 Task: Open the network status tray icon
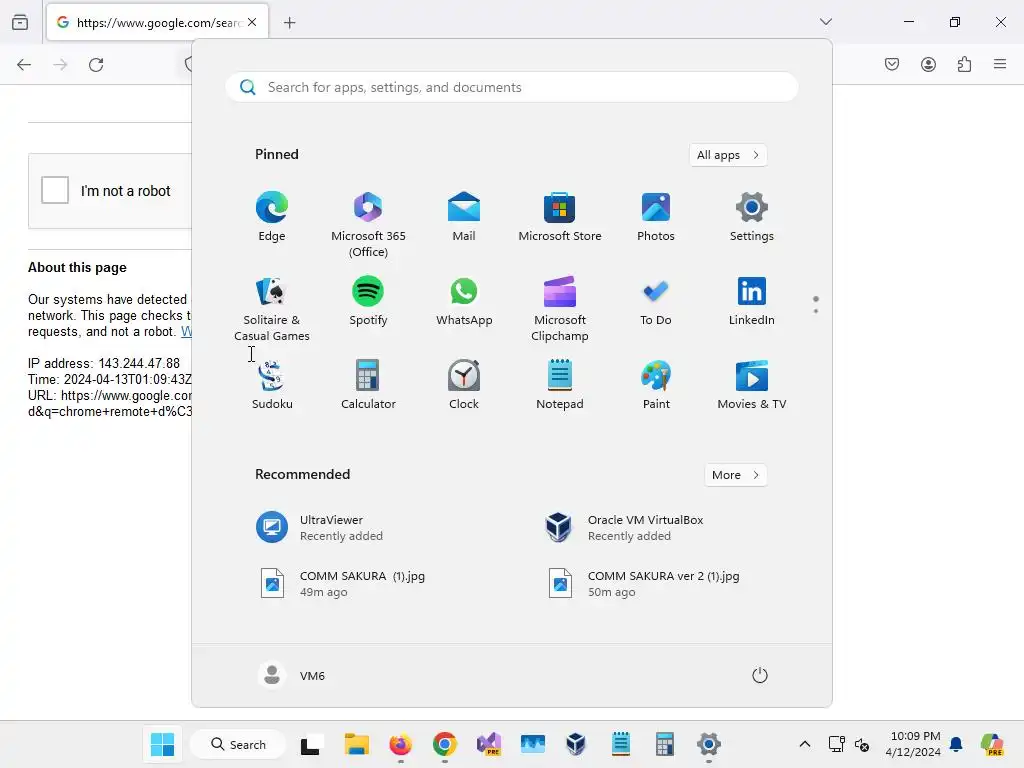point(837,744)
